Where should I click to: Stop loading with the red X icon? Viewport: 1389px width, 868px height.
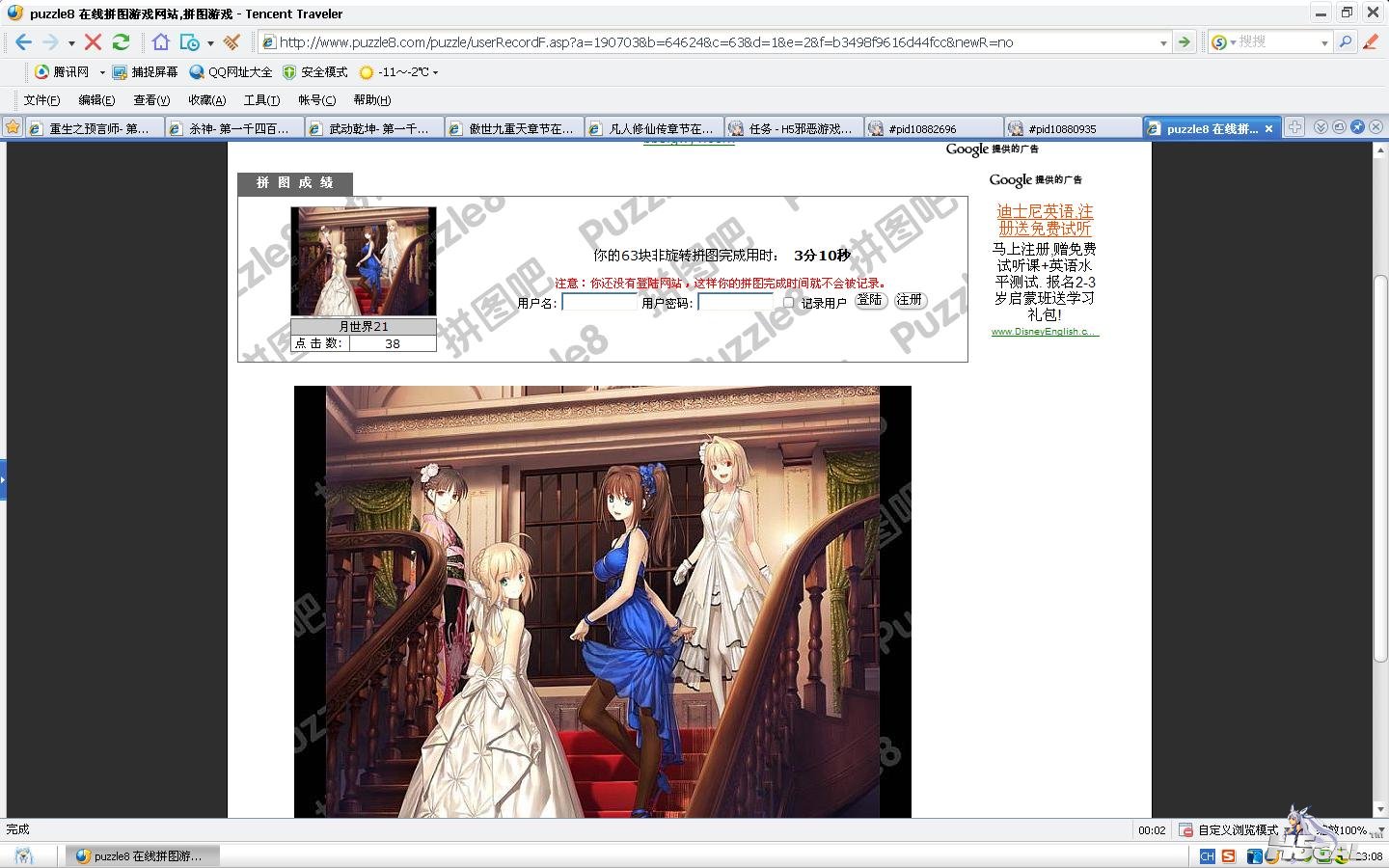[x=93, y=42]
